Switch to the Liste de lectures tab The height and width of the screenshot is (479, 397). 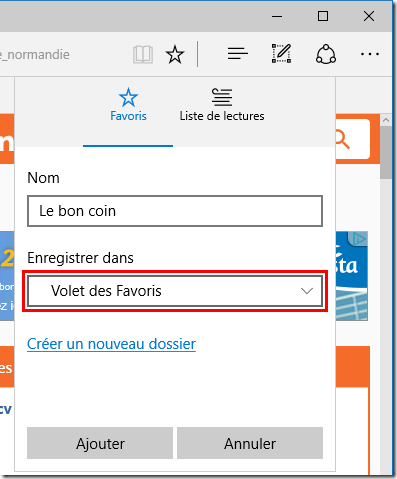click(x=222, y=105)
